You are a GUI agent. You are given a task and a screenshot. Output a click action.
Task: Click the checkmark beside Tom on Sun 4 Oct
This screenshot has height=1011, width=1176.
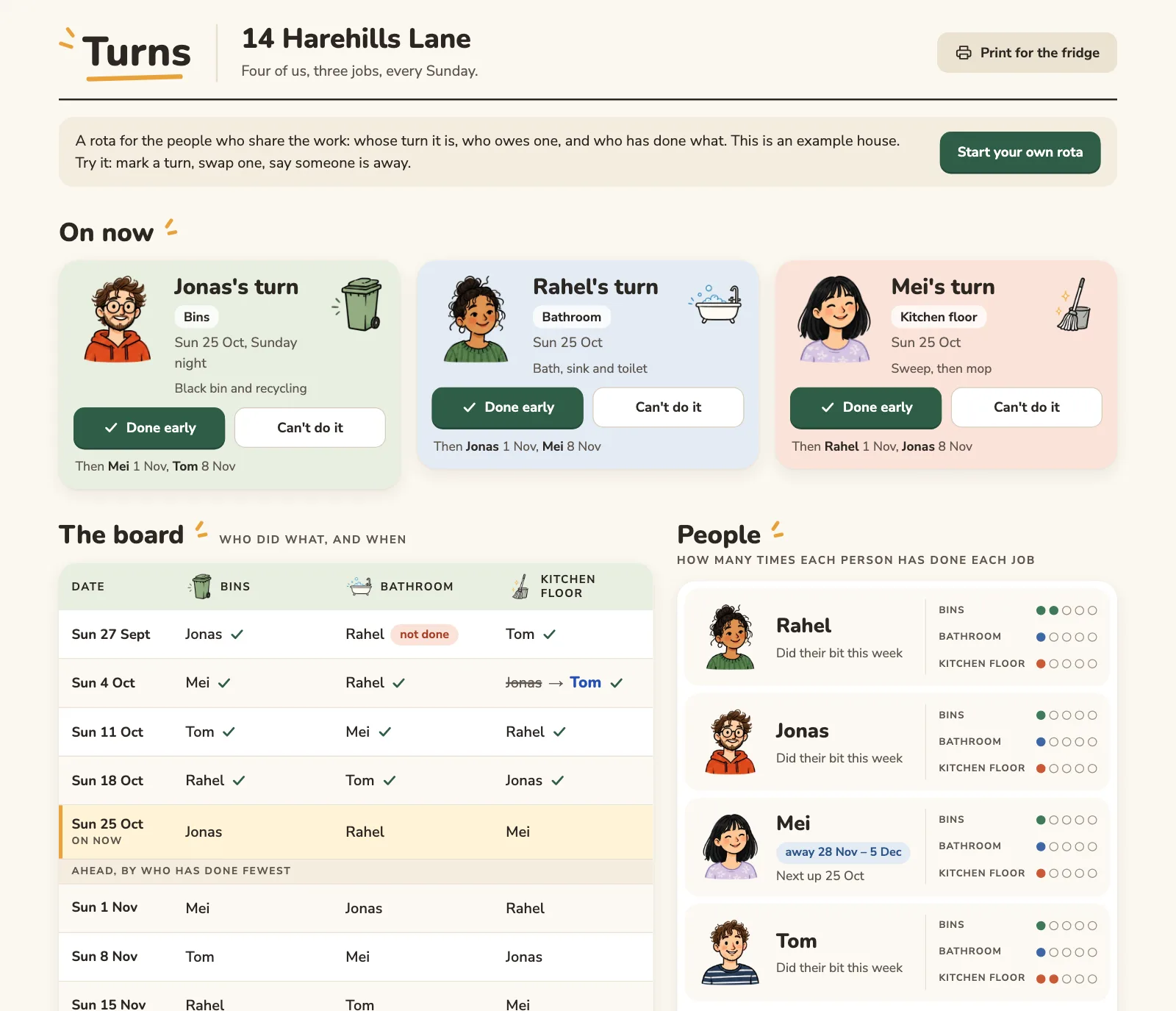[x=617, y=683]
